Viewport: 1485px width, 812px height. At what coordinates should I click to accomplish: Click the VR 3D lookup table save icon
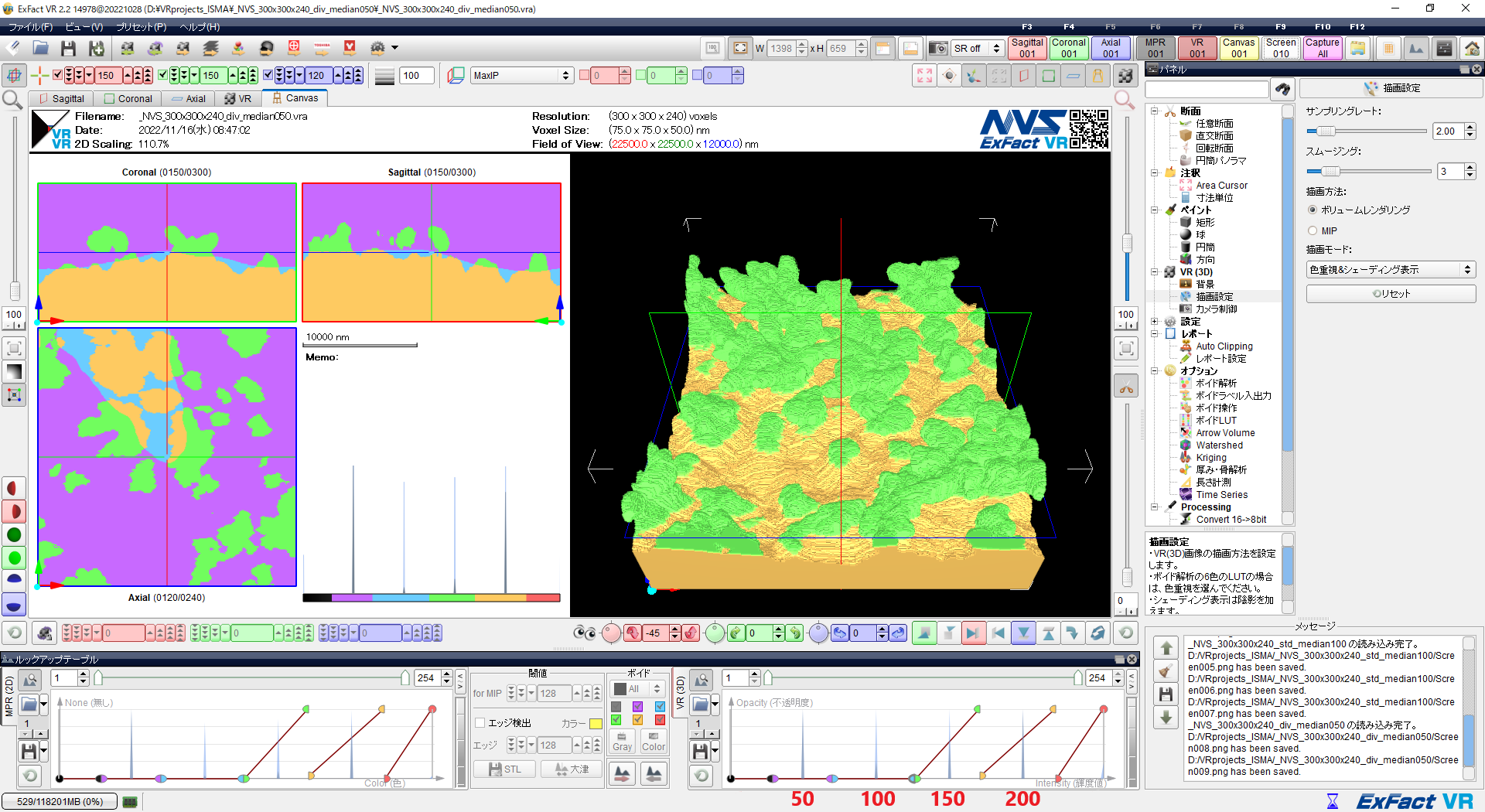point(701,751)
